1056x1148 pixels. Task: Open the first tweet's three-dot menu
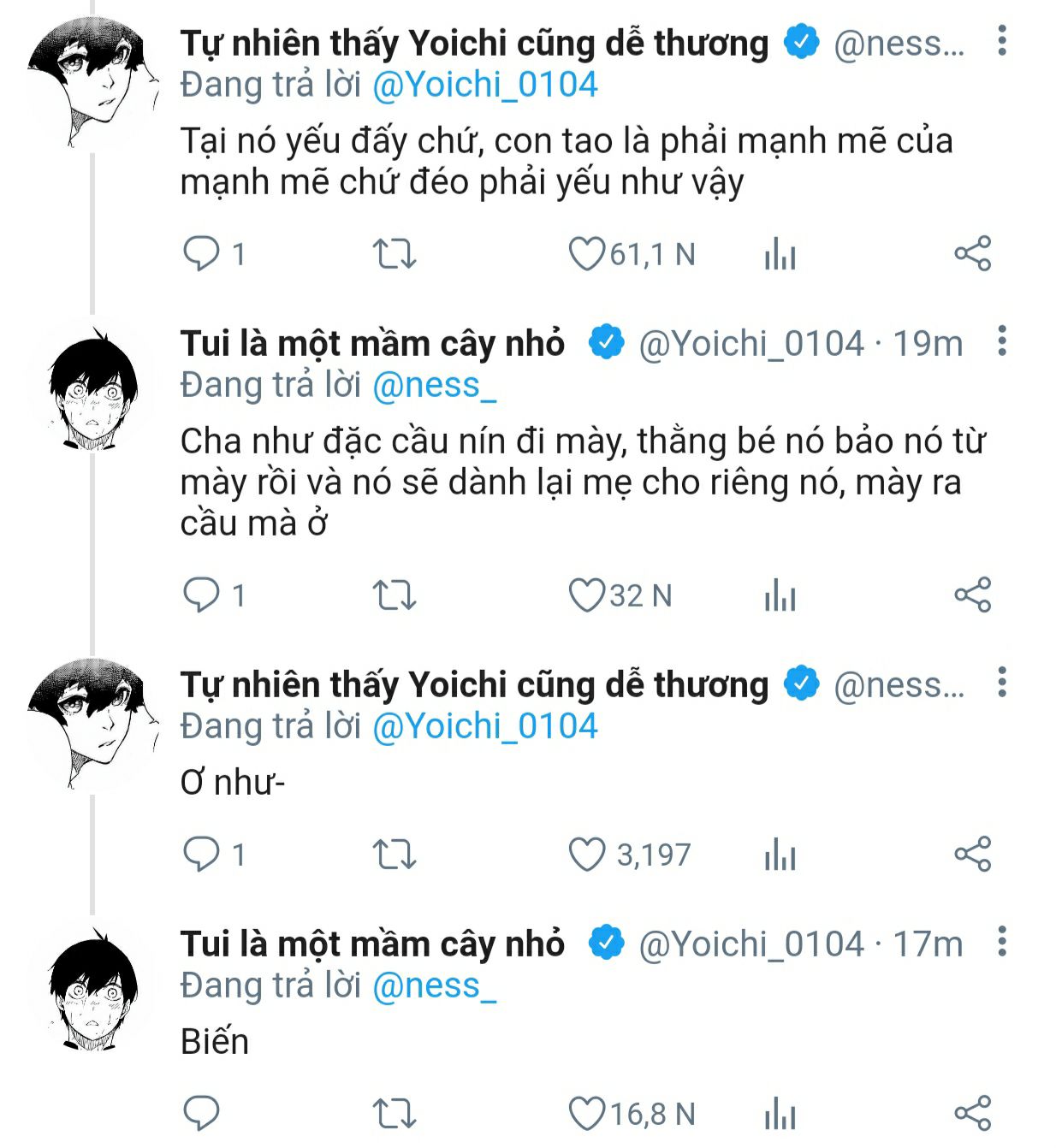pyautogui.click(x=1001, y=41)
